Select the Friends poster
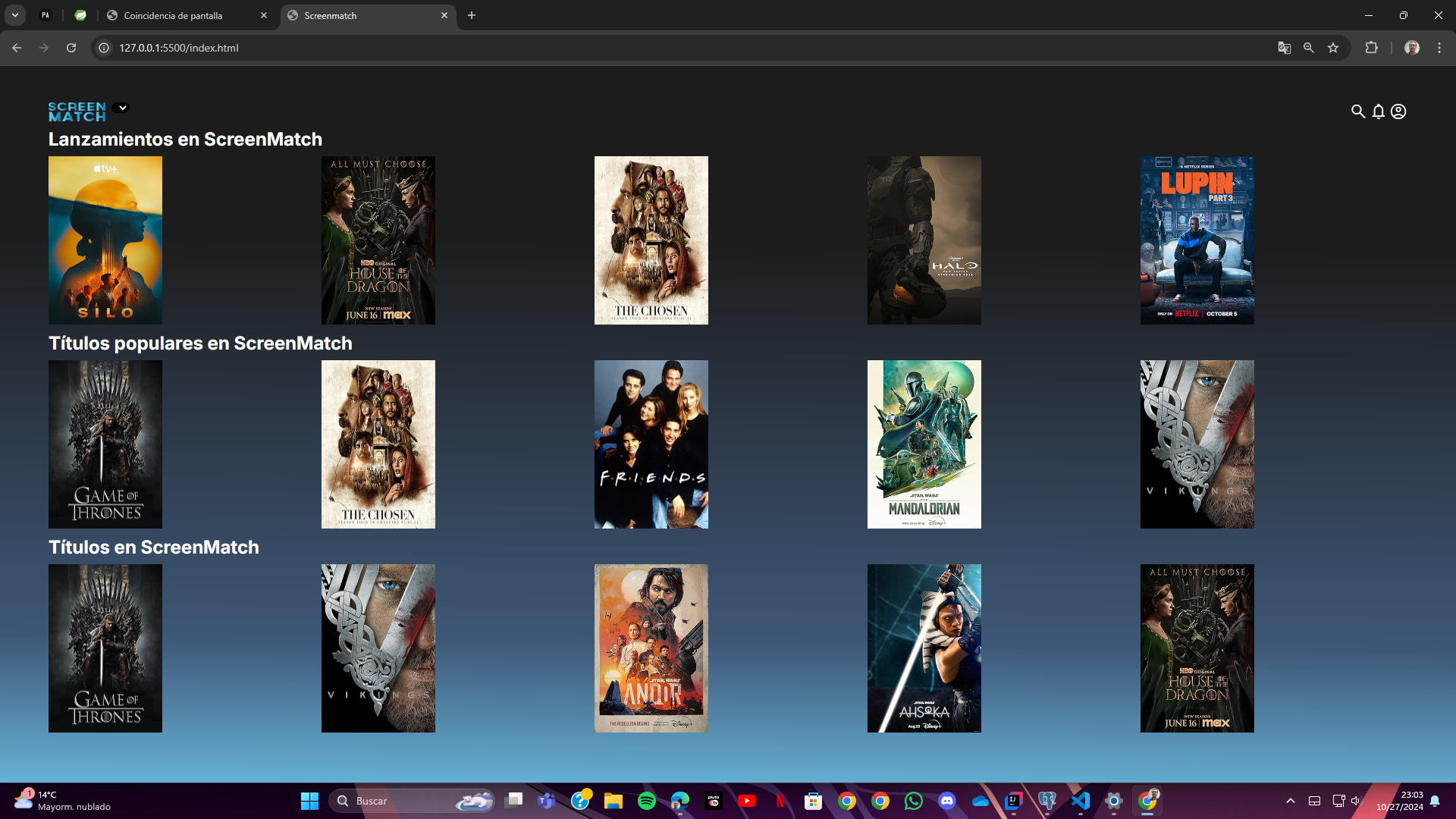 (651, 444)
